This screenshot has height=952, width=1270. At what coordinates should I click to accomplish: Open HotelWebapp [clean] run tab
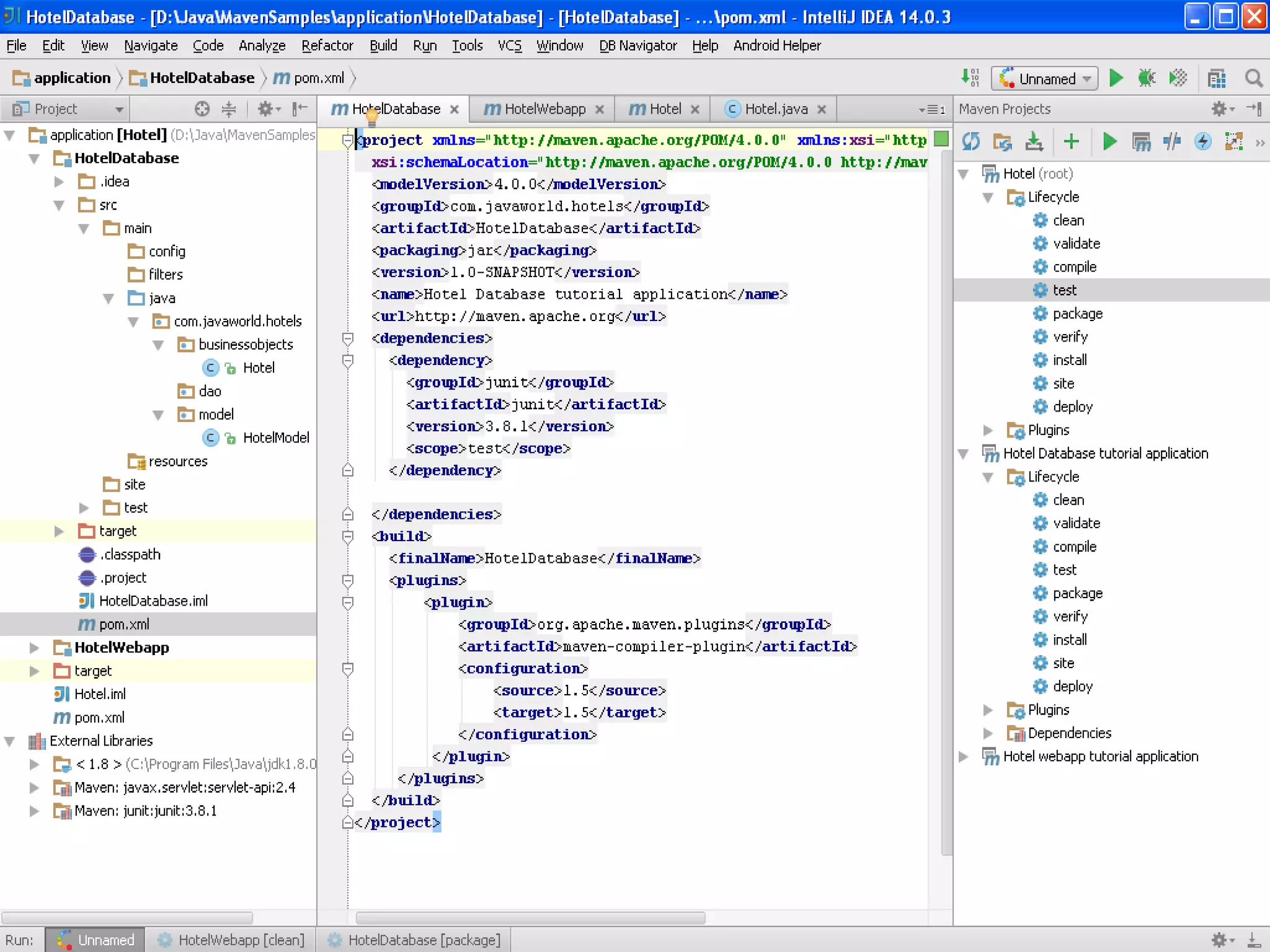click(231, 940)
